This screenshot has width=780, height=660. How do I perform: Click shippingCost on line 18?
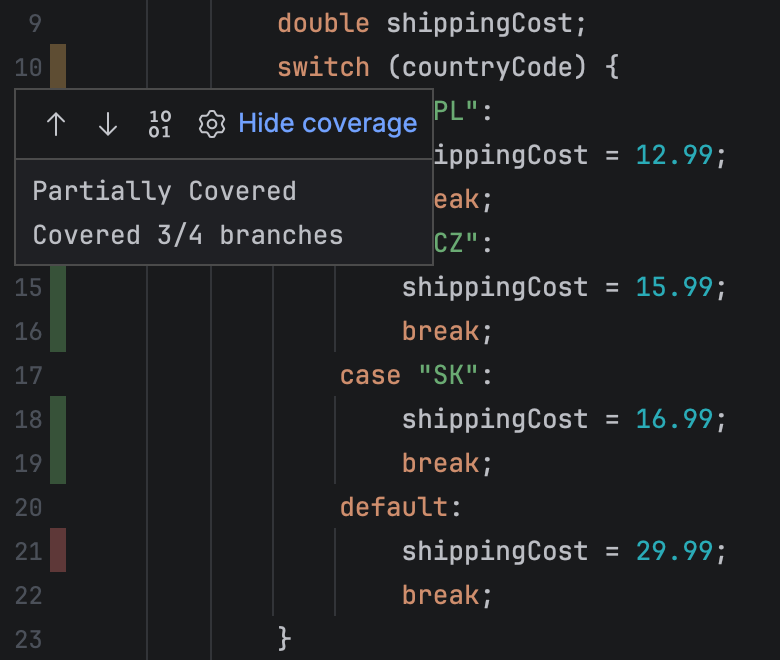pos(495,419)
